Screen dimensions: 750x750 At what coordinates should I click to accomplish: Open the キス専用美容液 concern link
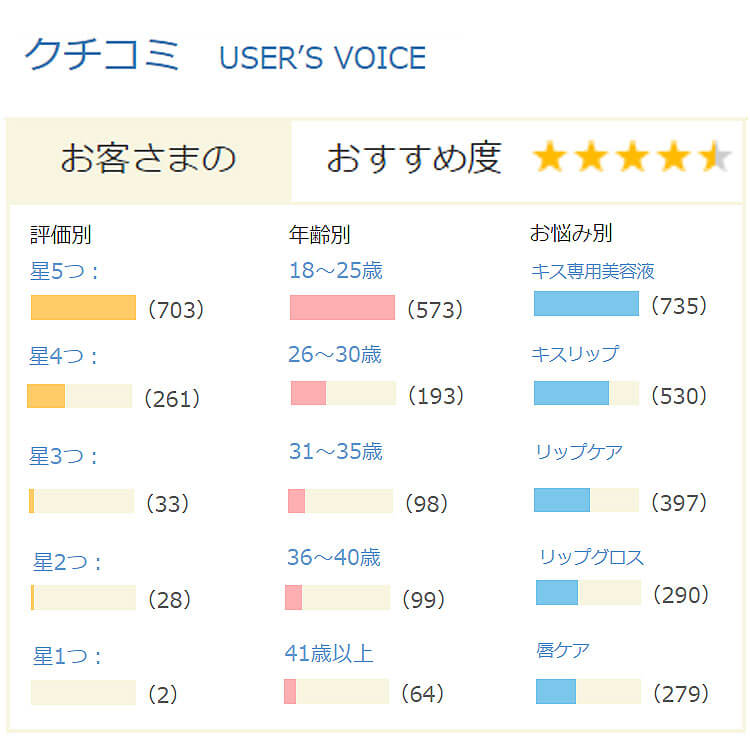[593, 271]
